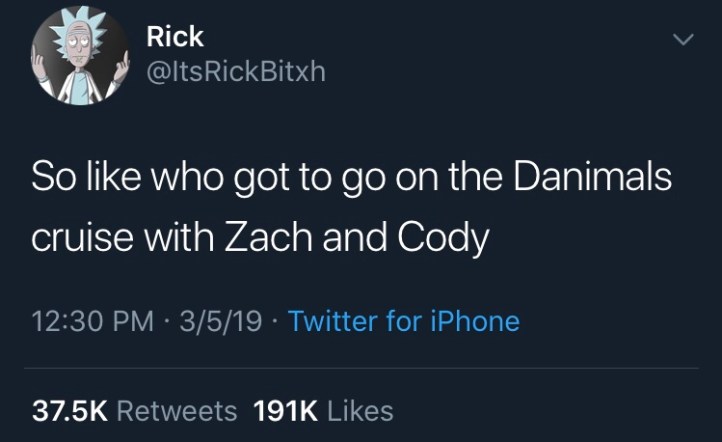Click the word "Danimals" in the tweet
This screenshot has height=442, width=722.
pyautogui.click(x=595, y=179)
